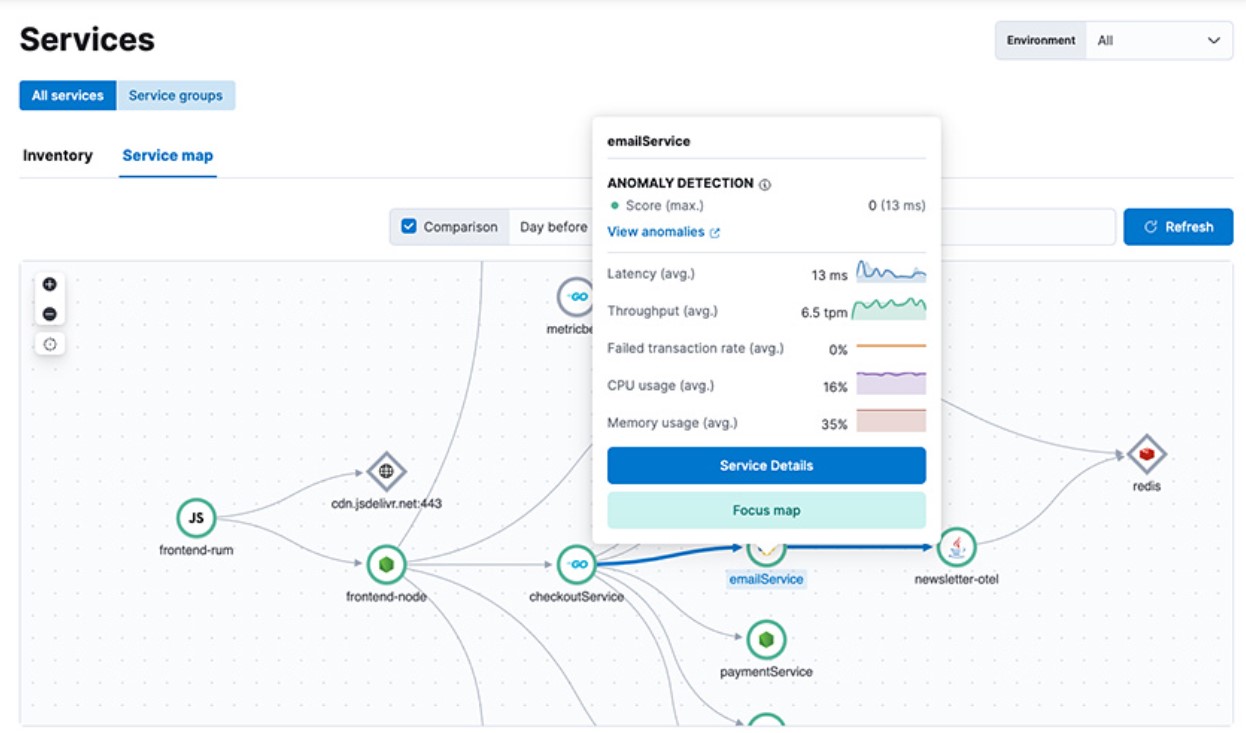Click the paymentService label text
This screenshot has height=733, width=1246.
[766, 672]
